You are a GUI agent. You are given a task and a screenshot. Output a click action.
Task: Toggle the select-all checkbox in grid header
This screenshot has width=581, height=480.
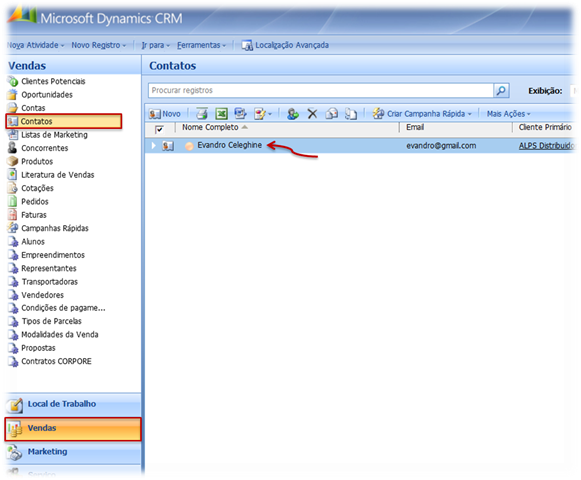pyautogui.click(x=159, y=129)
